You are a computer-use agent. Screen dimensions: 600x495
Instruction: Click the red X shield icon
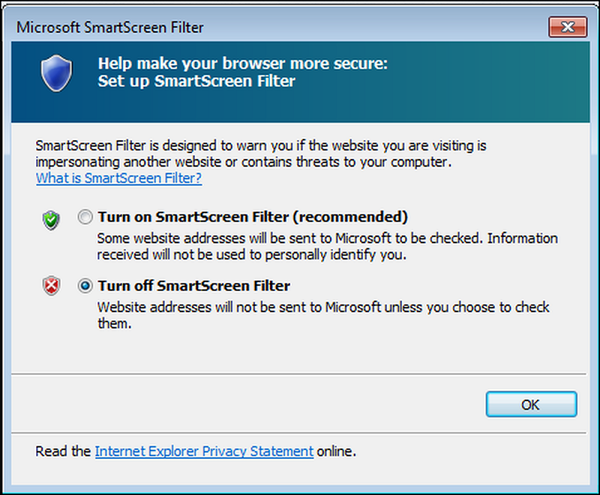pos(50,287)
